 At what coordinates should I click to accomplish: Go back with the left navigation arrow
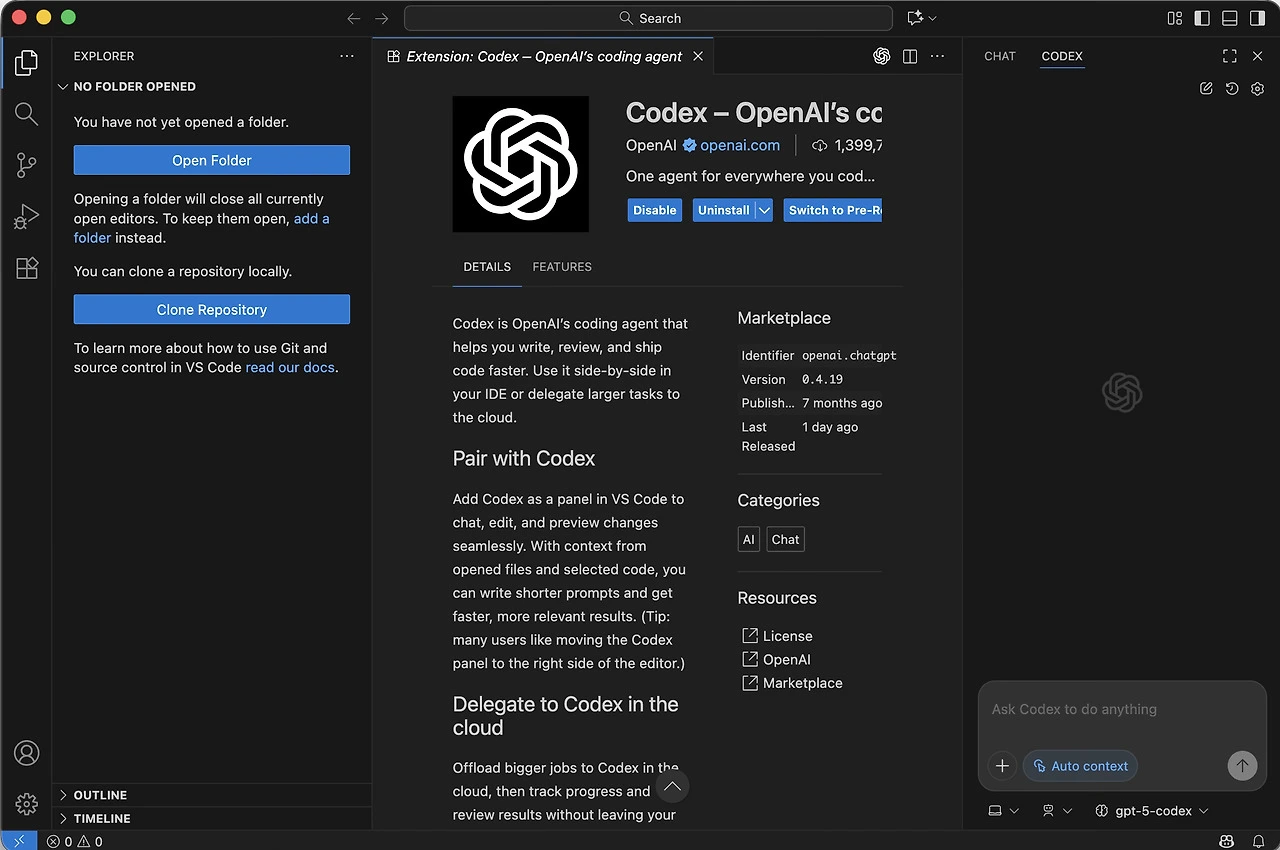point(353,18)
